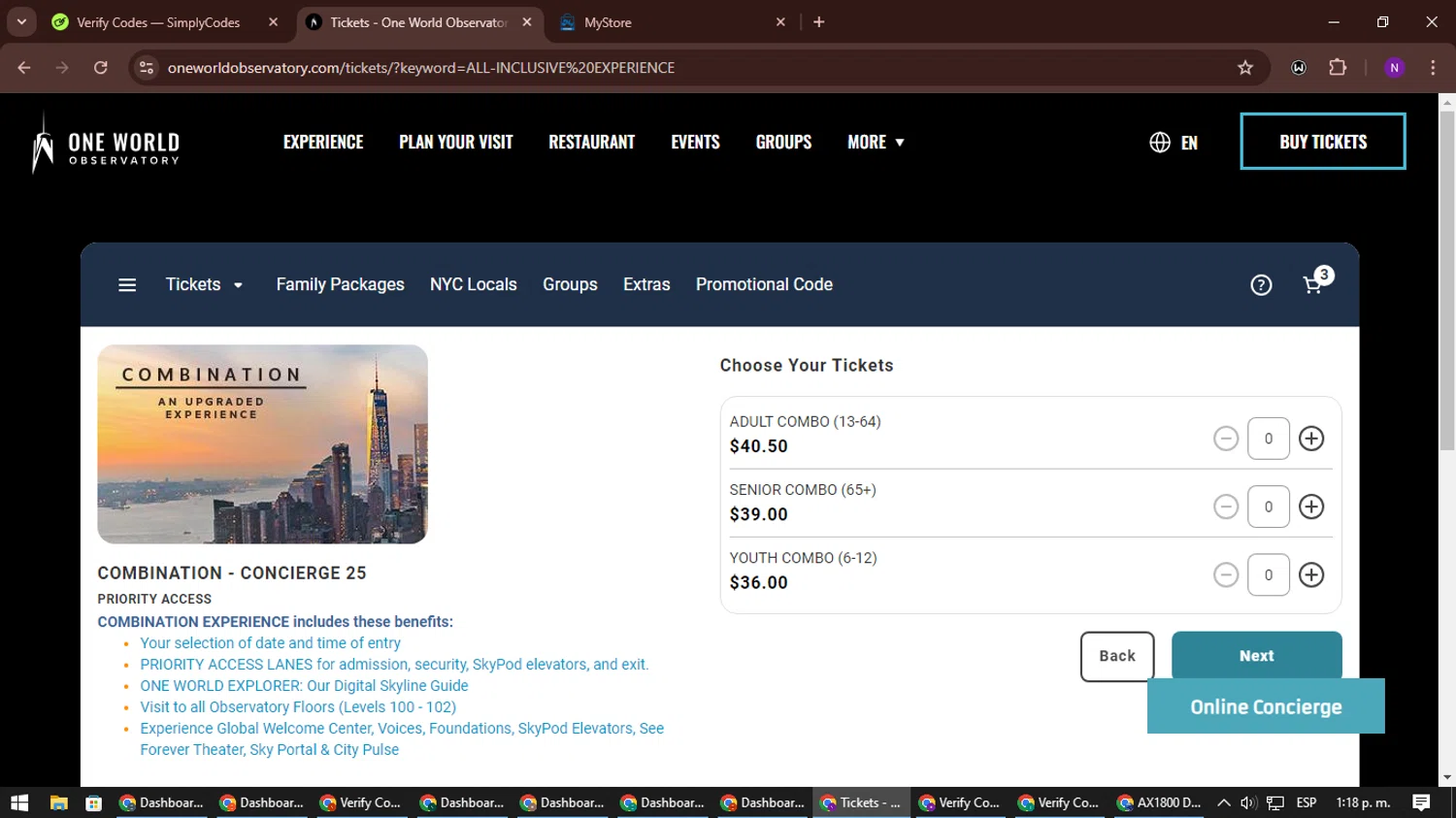Image resolution: width=1456 pixels, height=818 pixels.
Task: Open the EXPERIENCE menu item
Action: (323, 142)
